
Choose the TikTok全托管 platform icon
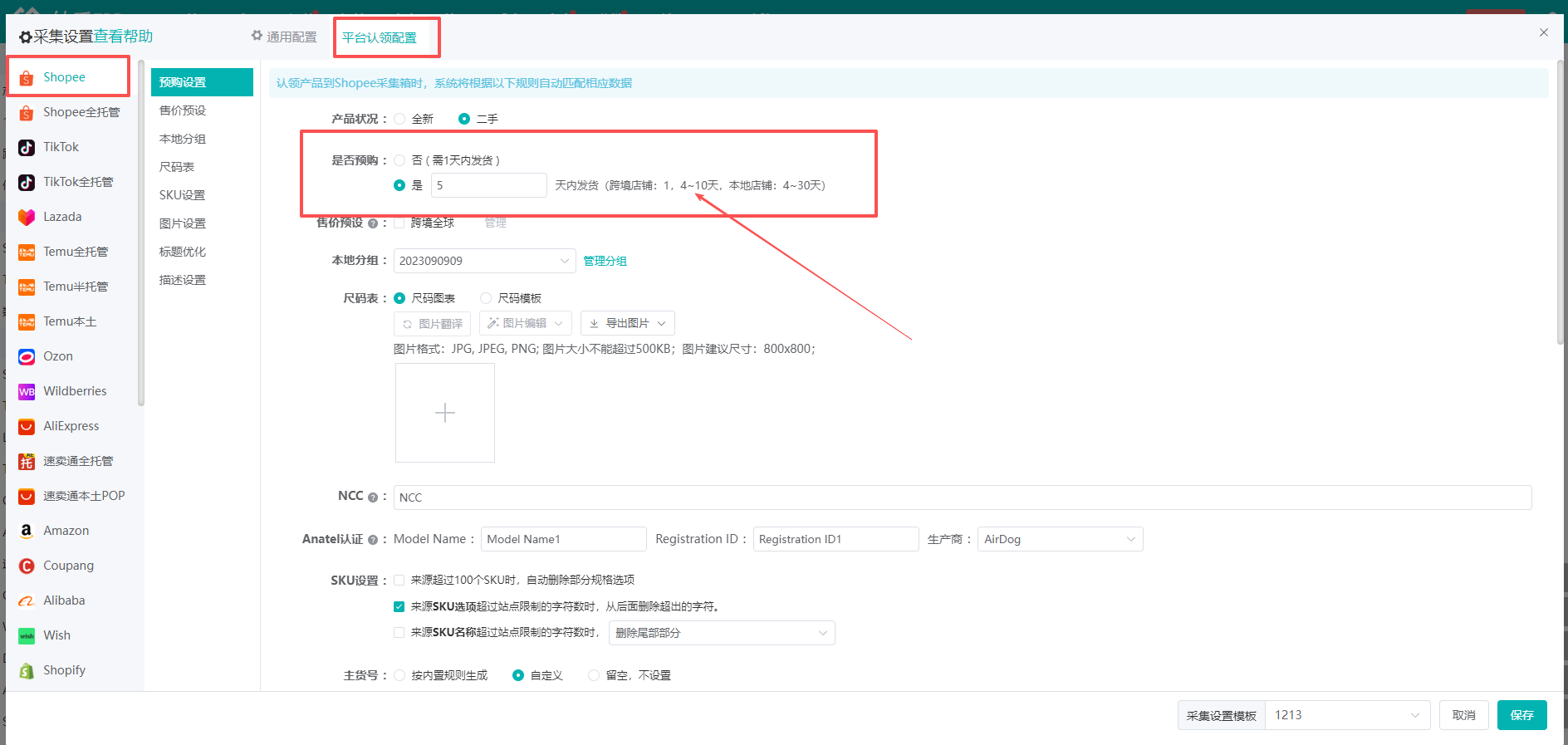[27, 183]
